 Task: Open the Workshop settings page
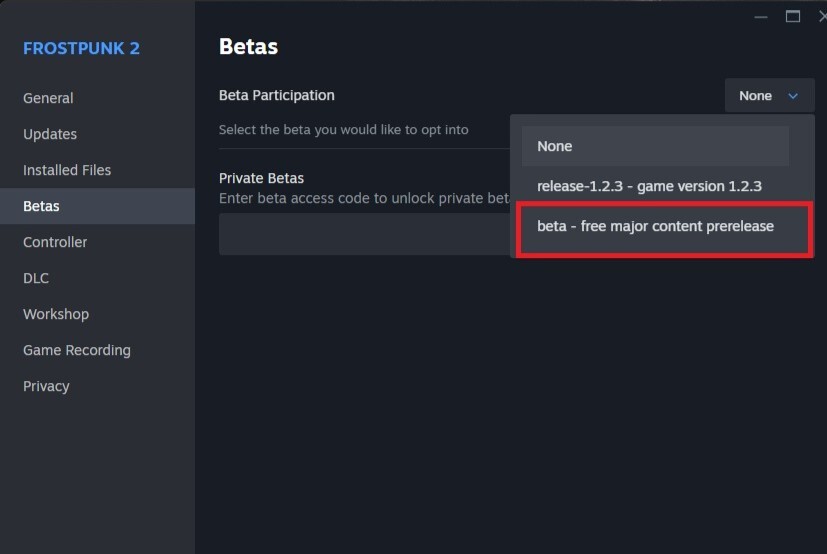[56, 314]
